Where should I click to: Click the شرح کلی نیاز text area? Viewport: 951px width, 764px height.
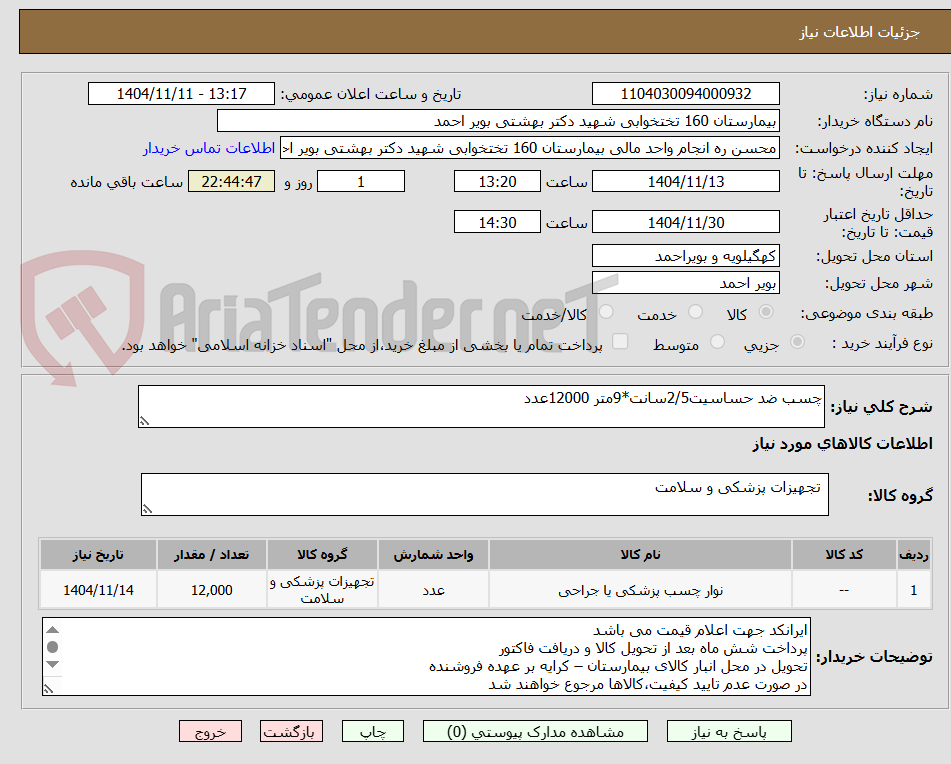pos(481,406)
